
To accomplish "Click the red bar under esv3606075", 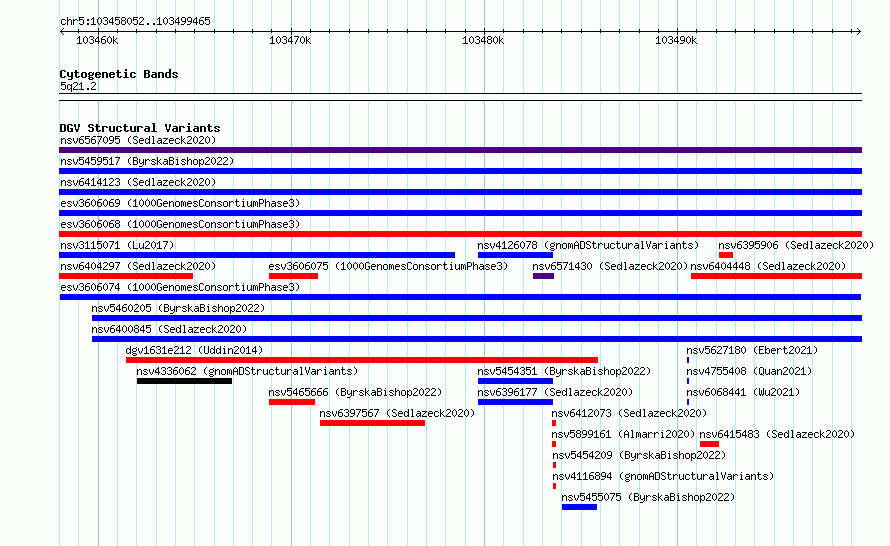I will point(293,276).
